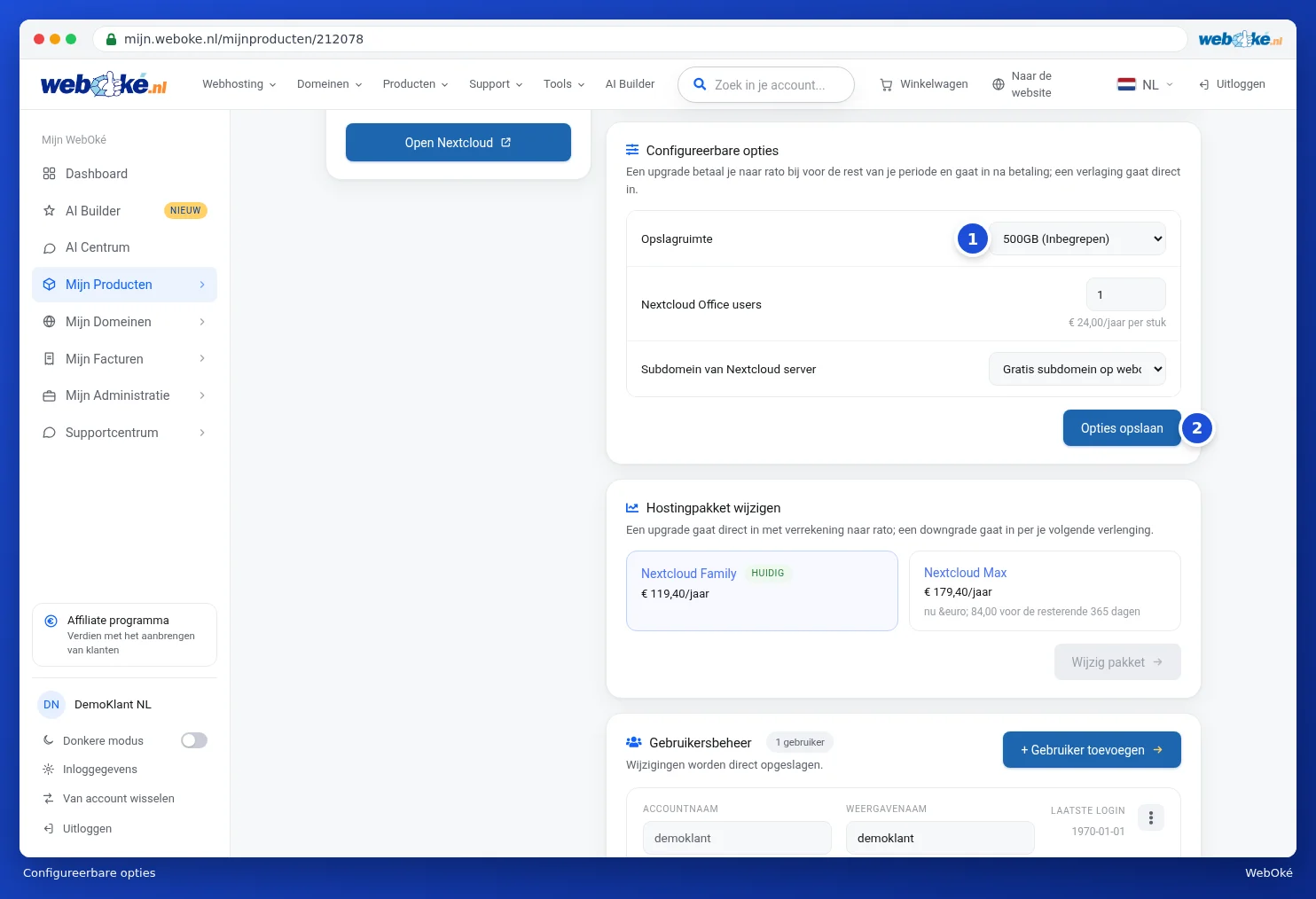This screenshot has width=1316, height=899.
Task: Click the Winkelwagen link
Action: pyautogui.click(x=924, y=84)
